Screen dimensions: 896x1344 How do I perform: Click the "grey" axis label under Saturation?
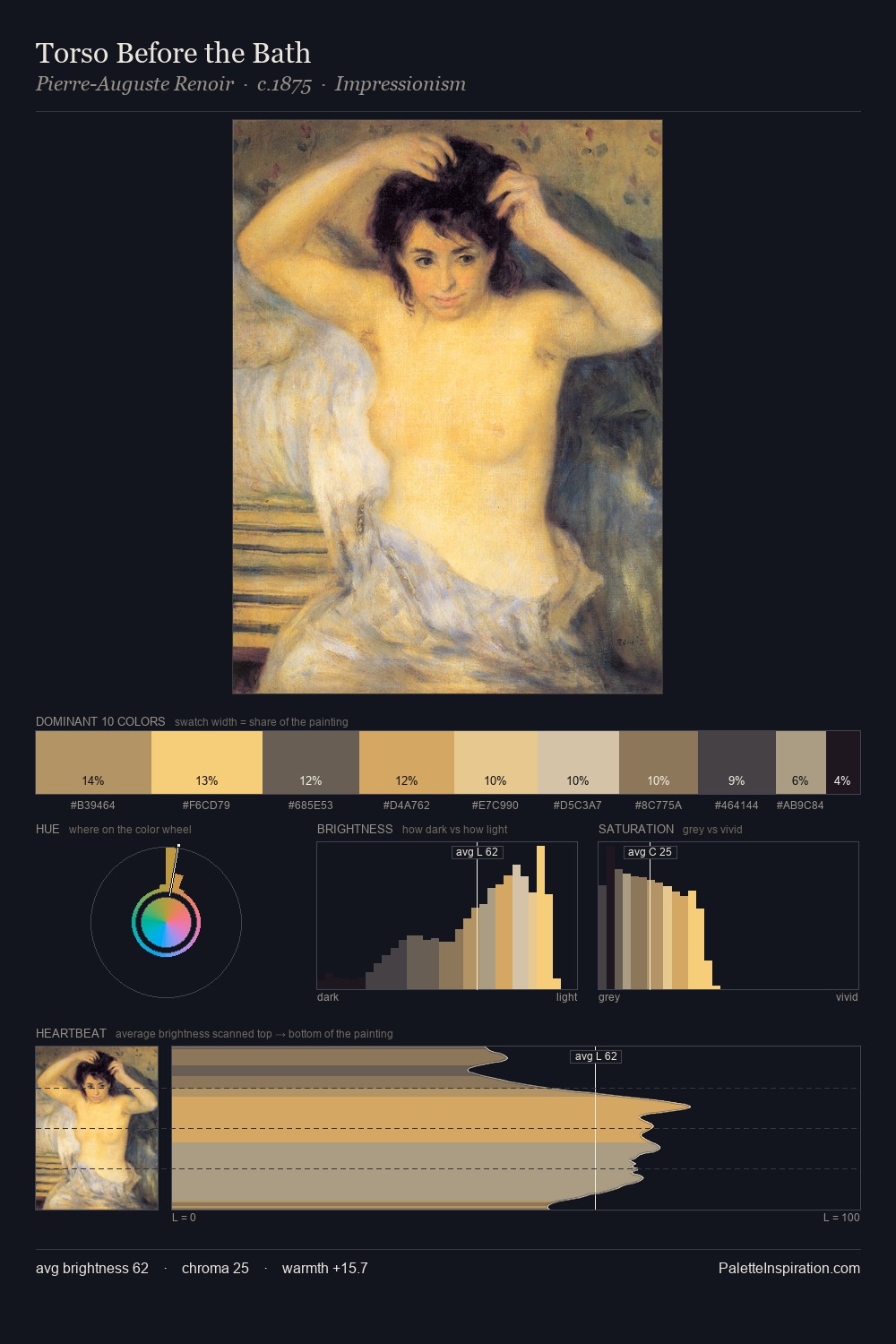[x=609, y=996]
